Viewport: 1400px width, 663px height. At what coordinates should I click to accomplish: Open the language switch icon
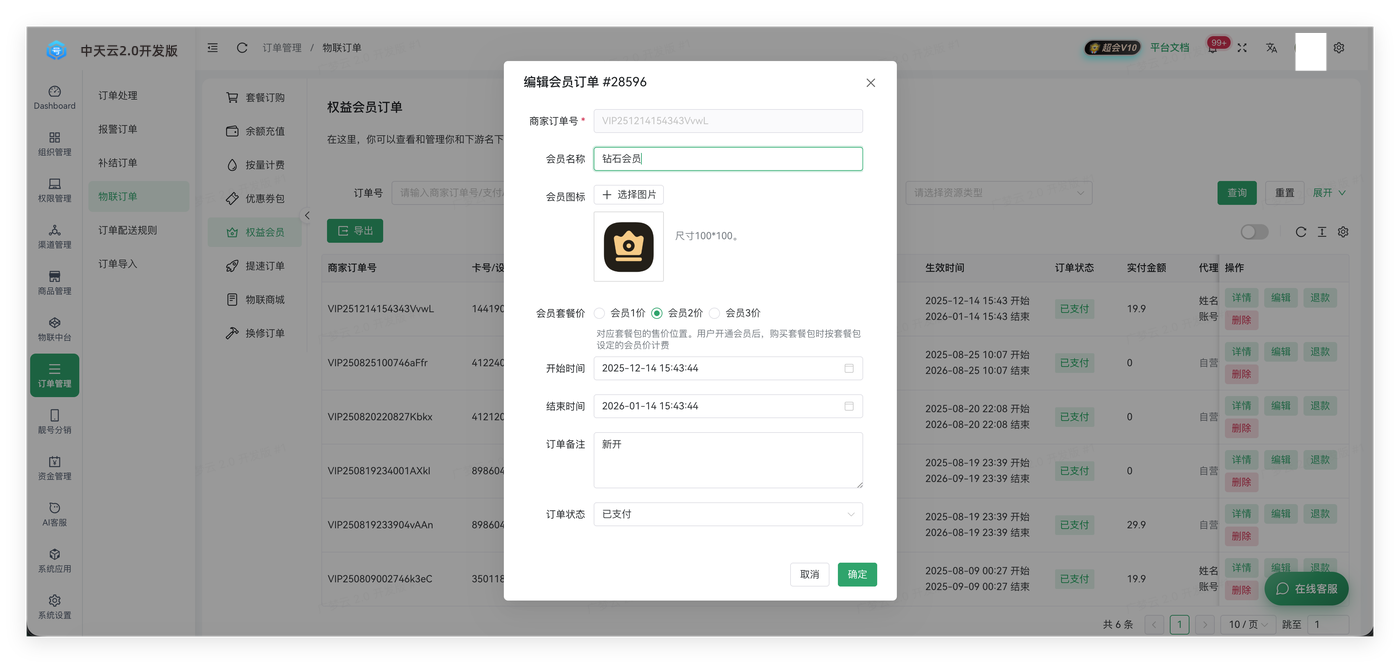[1271, 47]
